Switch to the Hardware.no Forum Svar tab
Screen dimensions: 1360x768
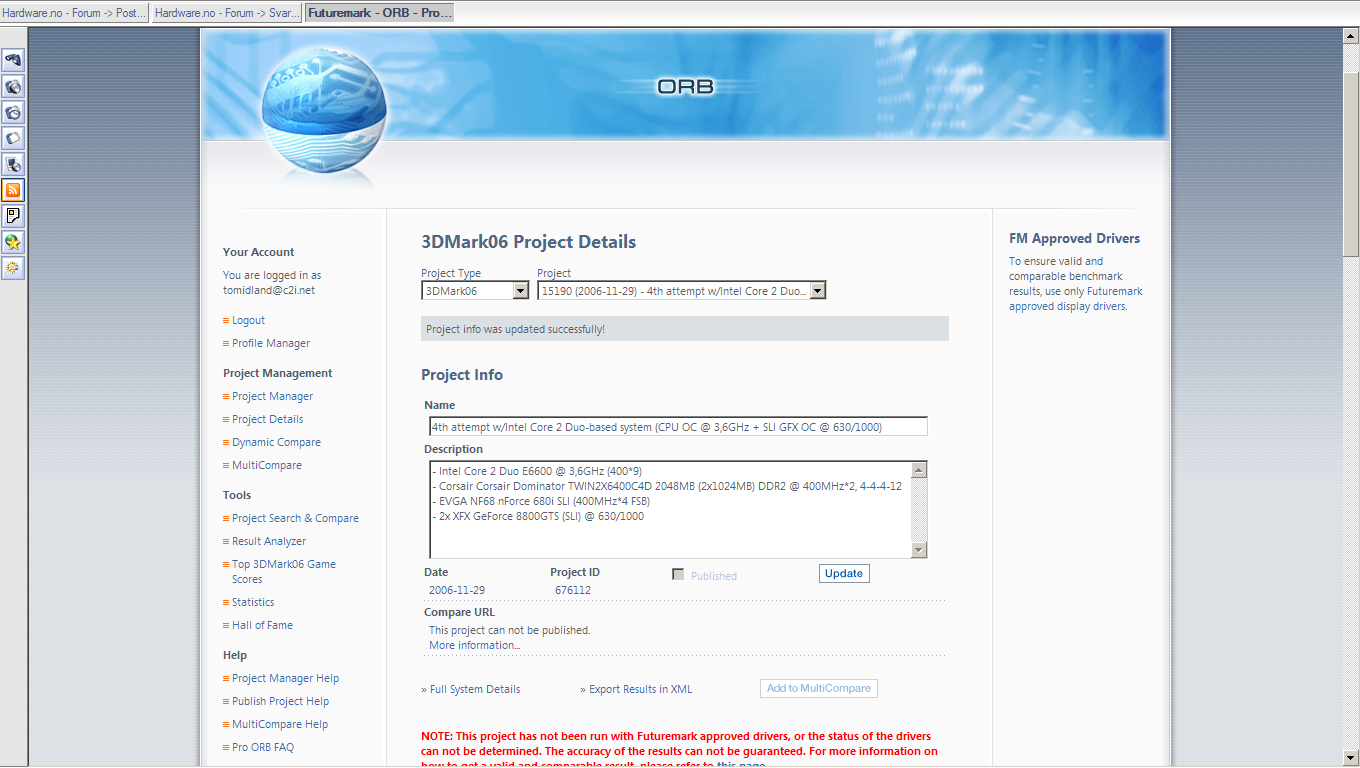pyautogui.click(x=227, y=13)
